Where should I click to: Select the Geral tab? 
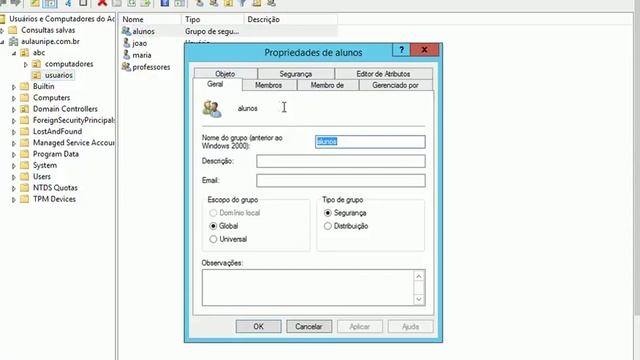pyautogui.click(x=215, y=84)
